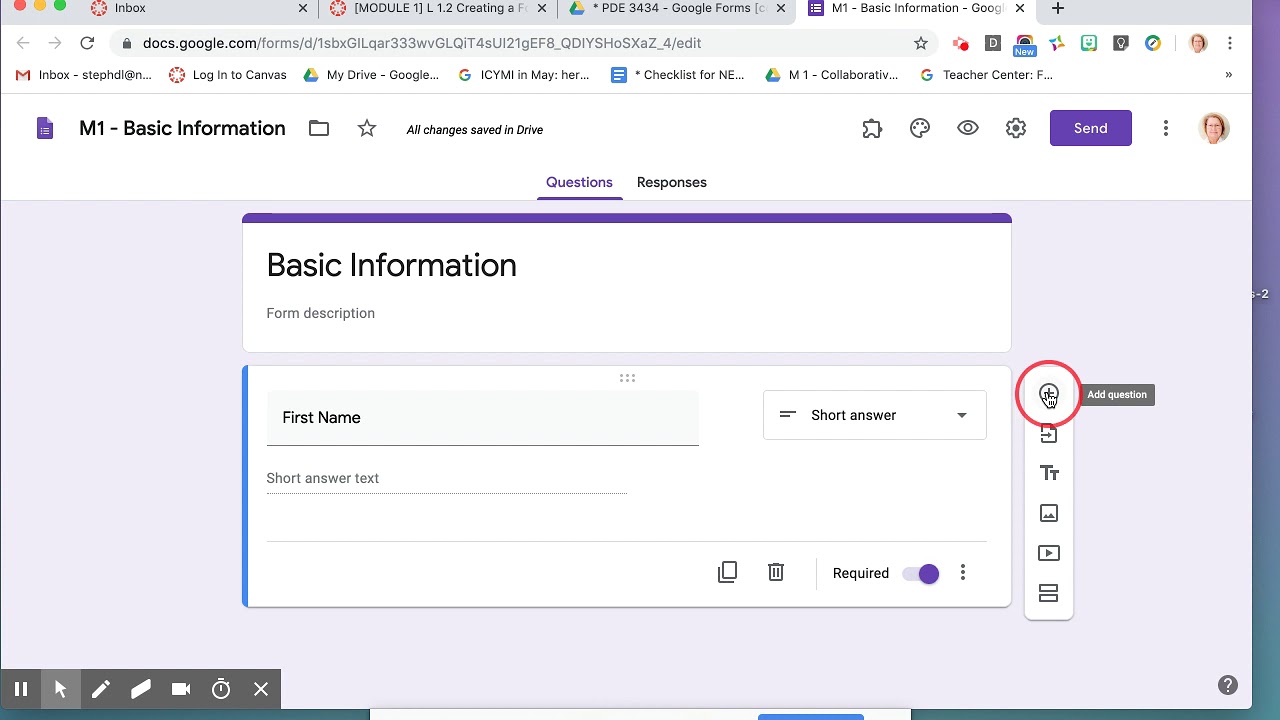Switch to the MODULE 1 browser tab

440,8
